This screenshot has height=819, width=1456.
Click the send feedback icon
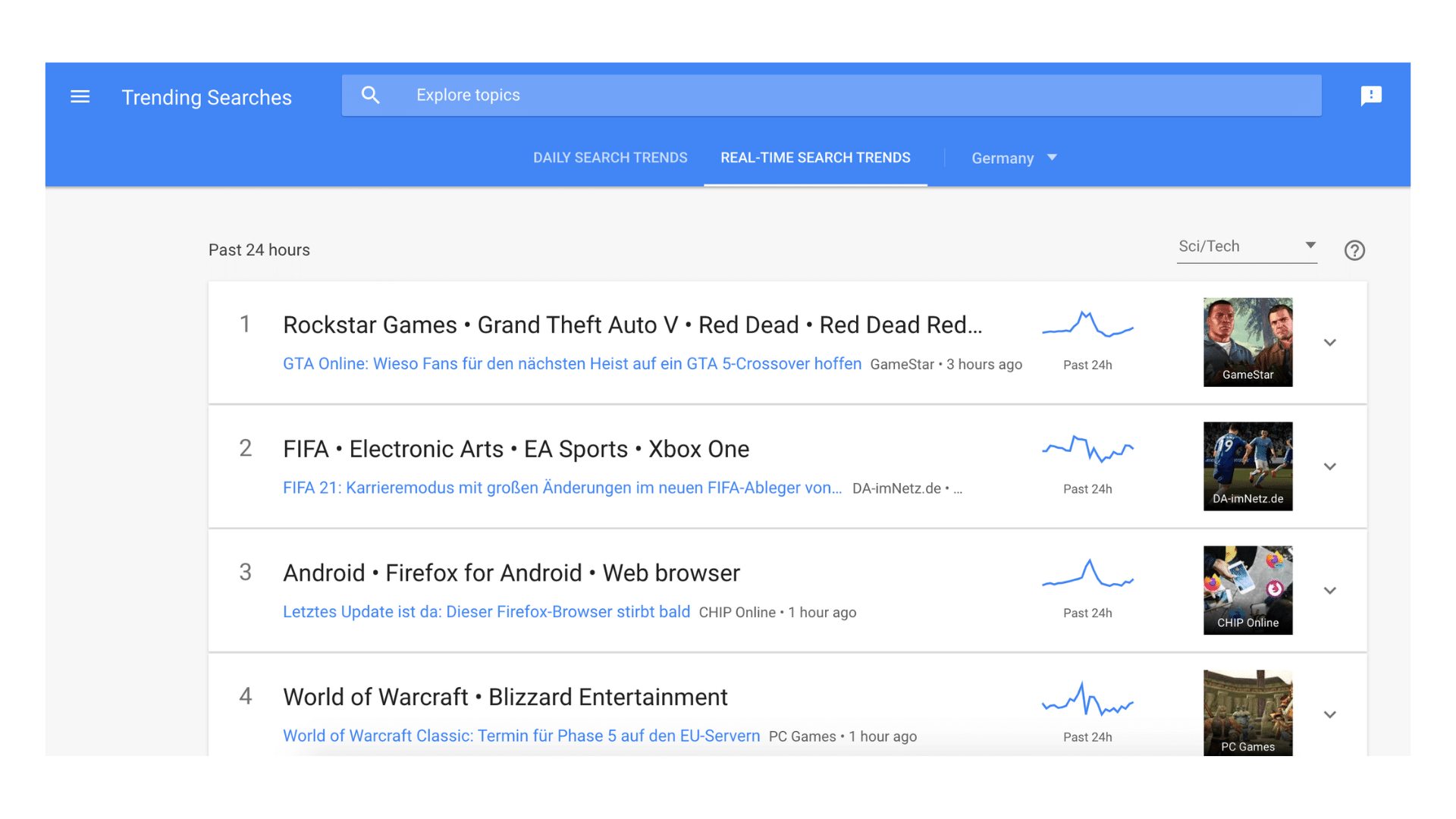point(1371,96)
